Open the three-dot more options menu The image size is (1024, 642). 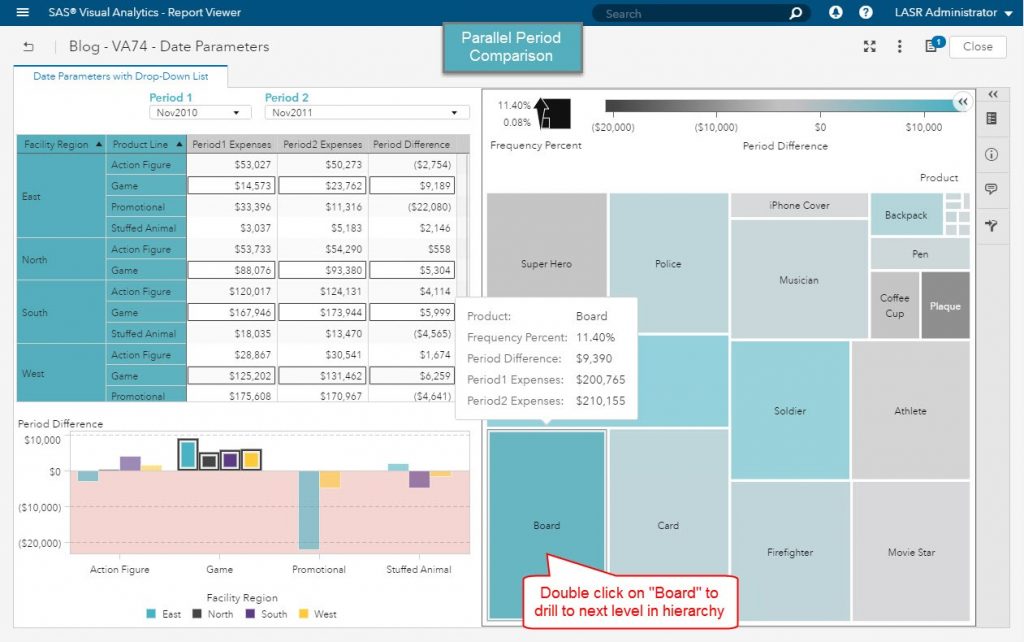900,47
